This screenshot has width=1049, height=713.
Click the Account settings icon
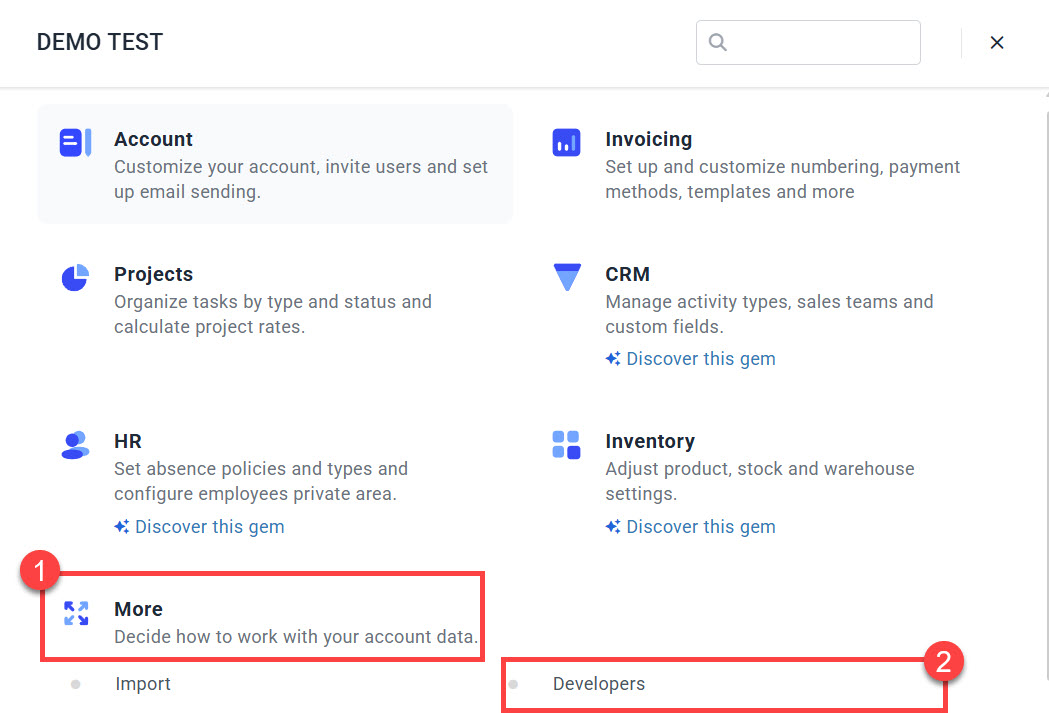75,143
